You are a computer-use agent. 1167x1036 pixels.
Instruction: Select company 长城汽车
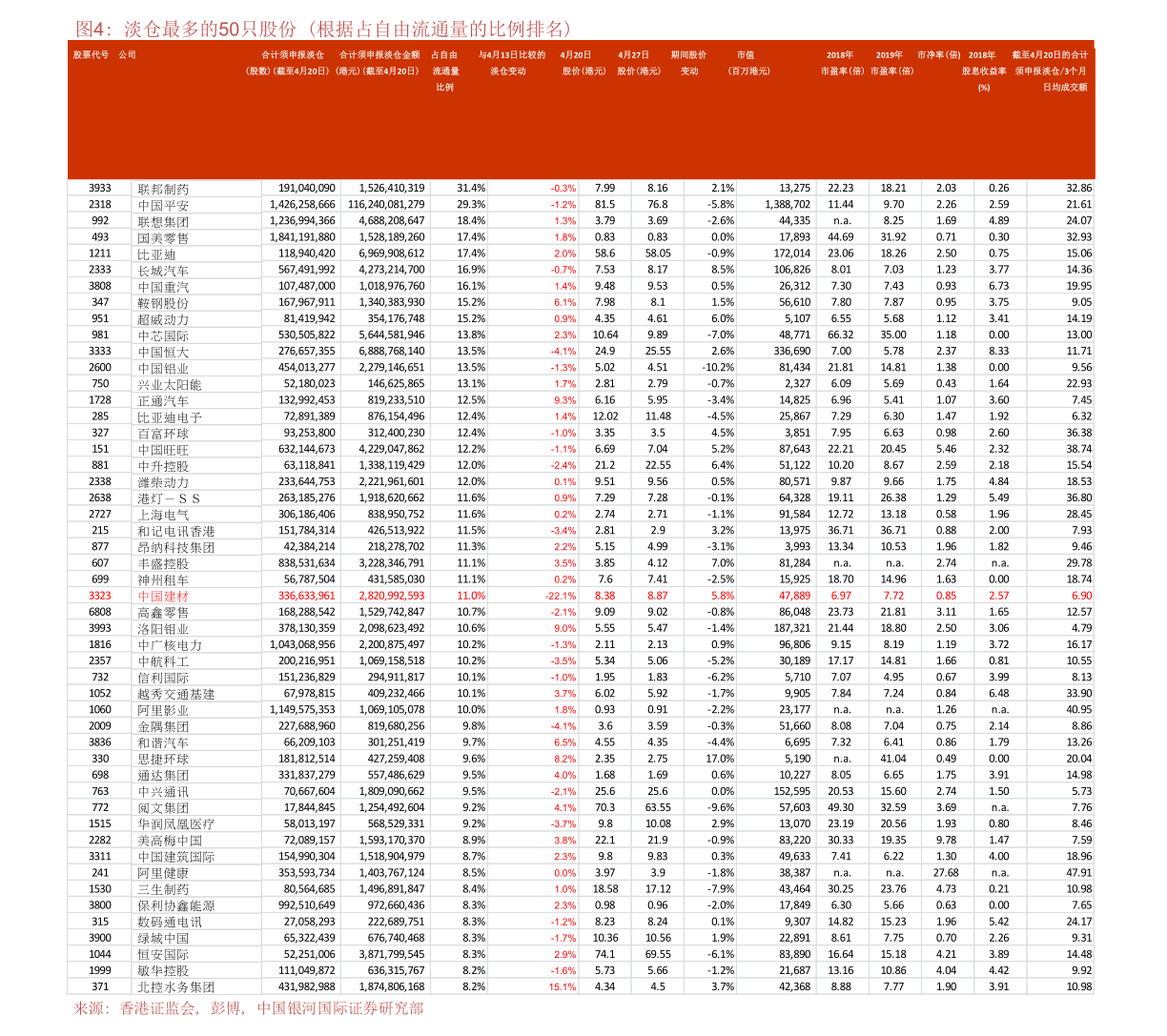click(163, 271)
